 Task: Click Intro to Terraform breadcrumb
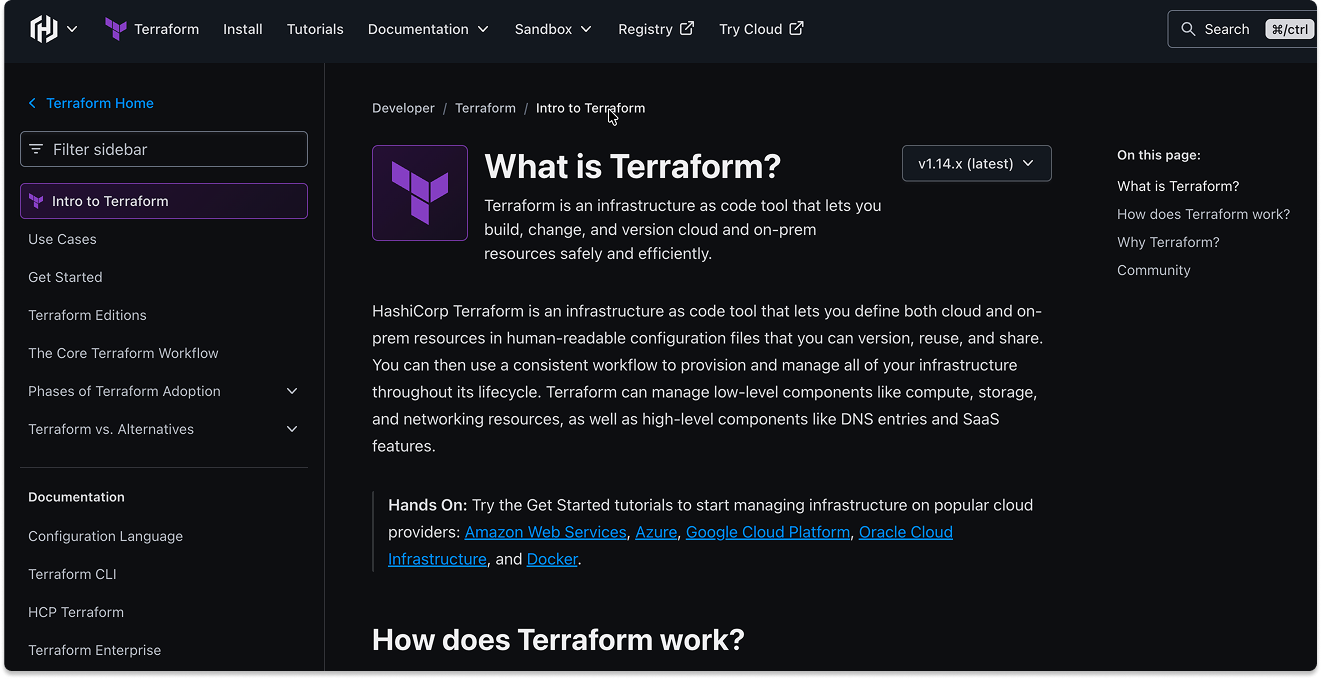(590, 108)
